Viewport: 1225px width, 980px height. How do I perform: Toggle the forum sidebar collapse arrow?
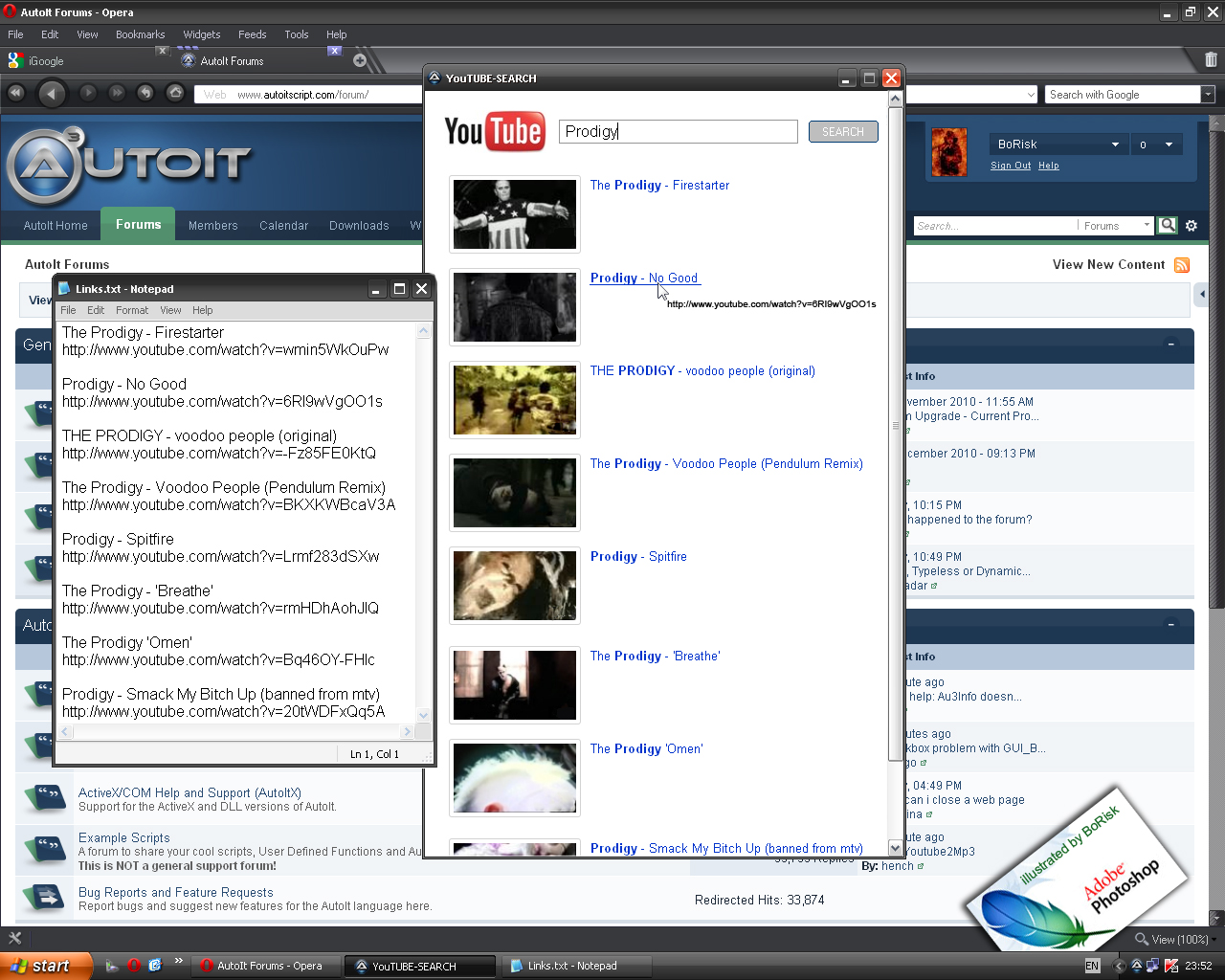pyautogui.click(x=1202, y=295)
